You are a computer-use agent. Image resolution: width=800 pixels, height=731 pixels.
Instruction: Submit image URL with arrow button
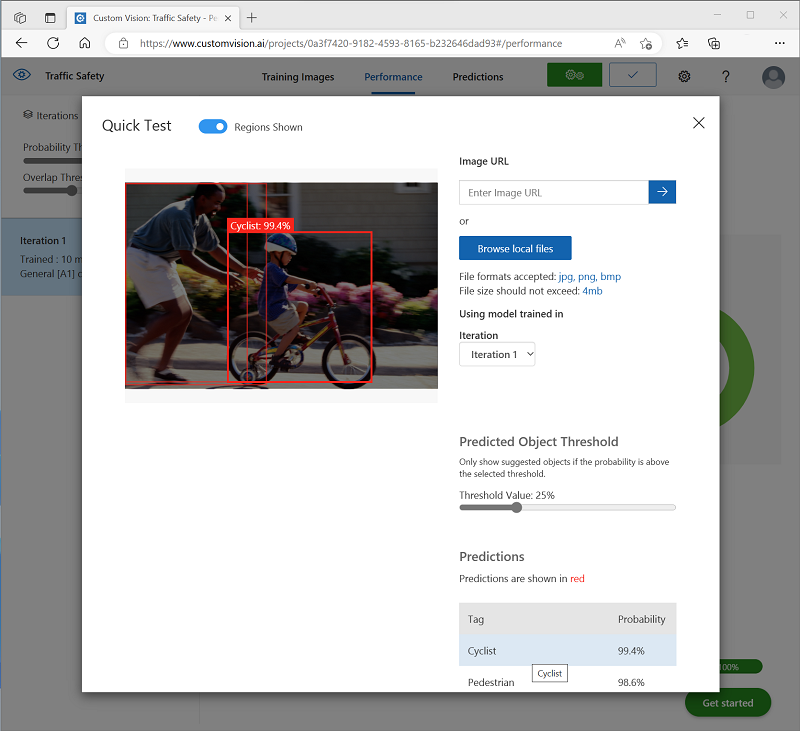[x=662, y=192]
